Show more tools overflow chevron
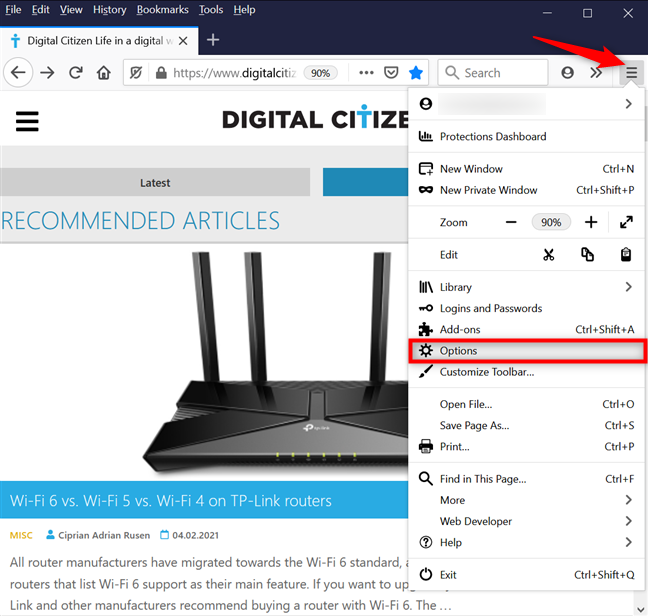 click(596, 73)
